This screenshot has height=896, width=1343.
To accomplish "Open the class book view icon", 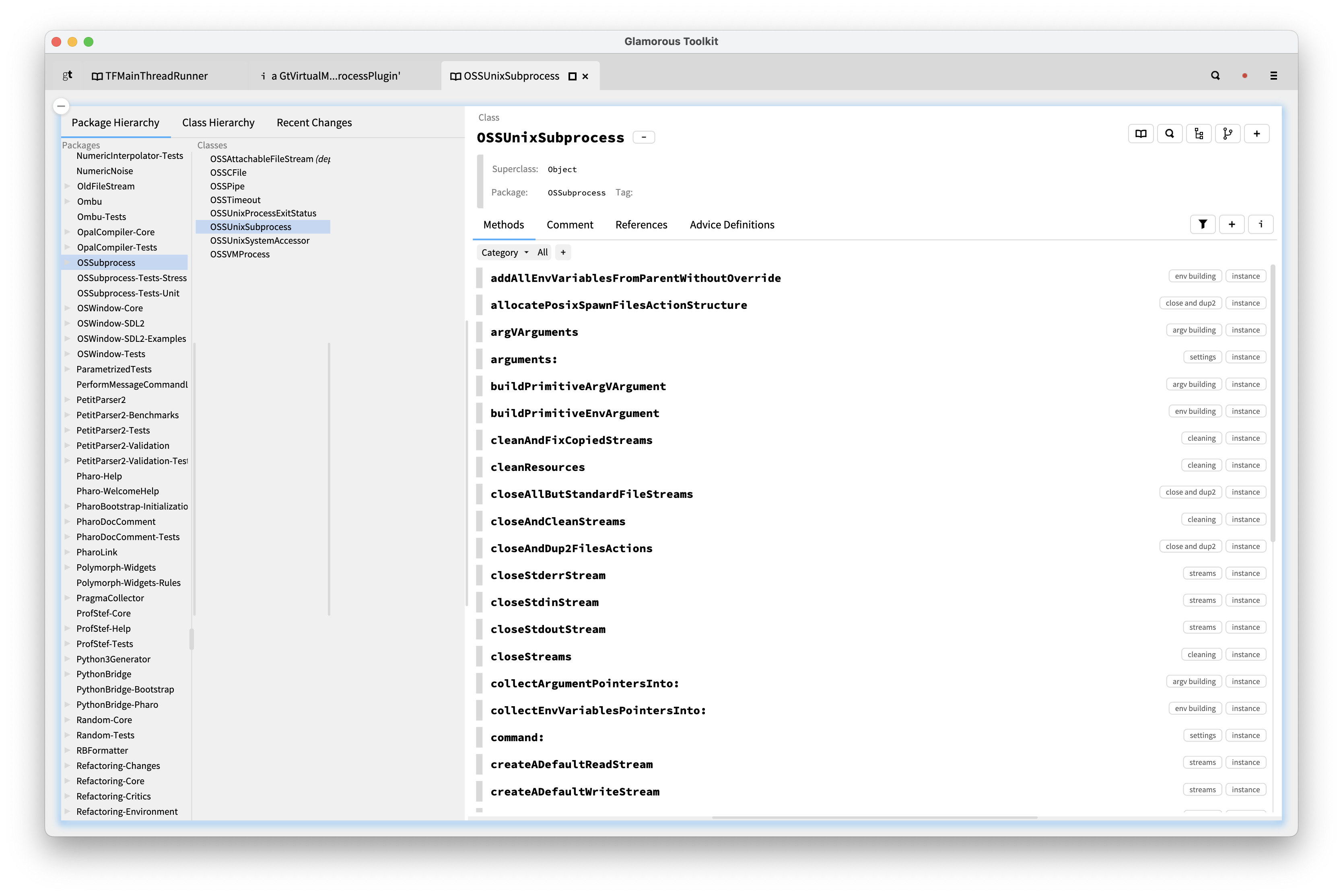I will [1141, 134].
